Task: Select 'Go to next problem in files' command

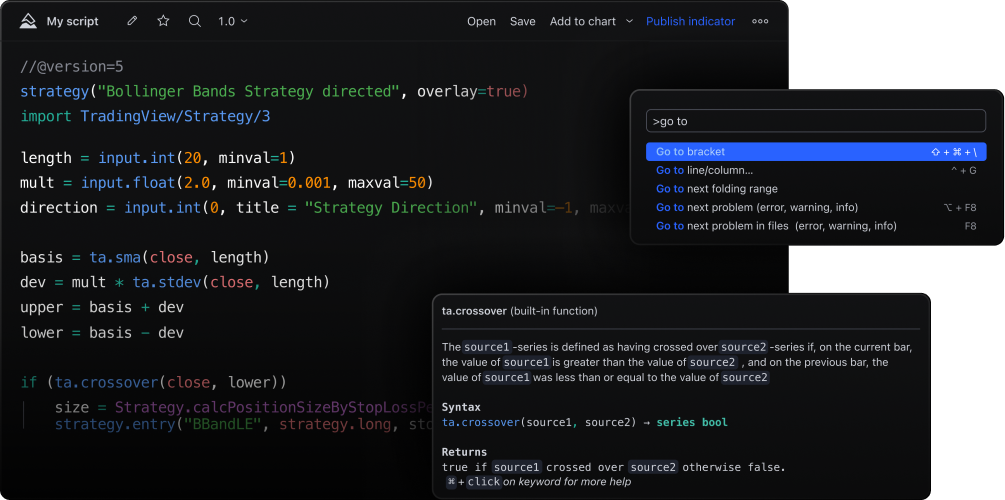Action: tap(816, 226)
